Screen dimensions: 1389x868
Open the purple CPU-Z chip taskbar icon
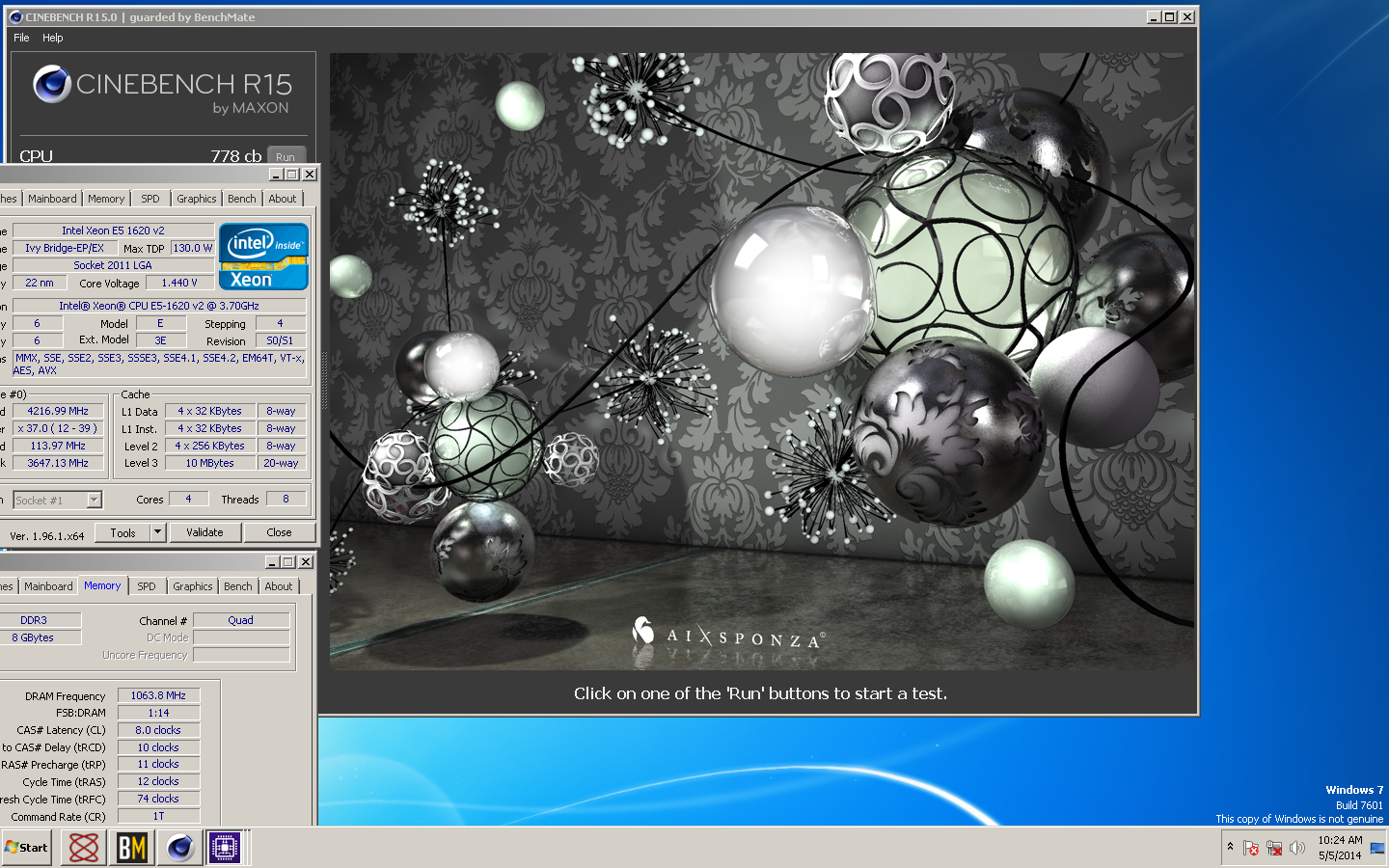point(224,848)
